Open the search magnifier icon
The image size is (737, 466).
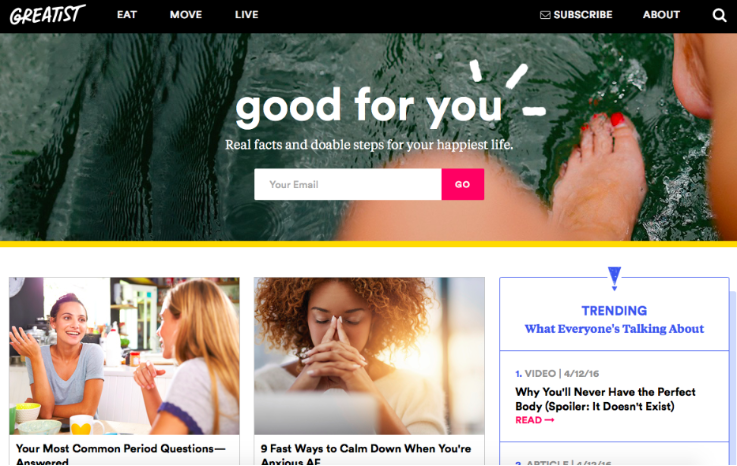point(719,15)
